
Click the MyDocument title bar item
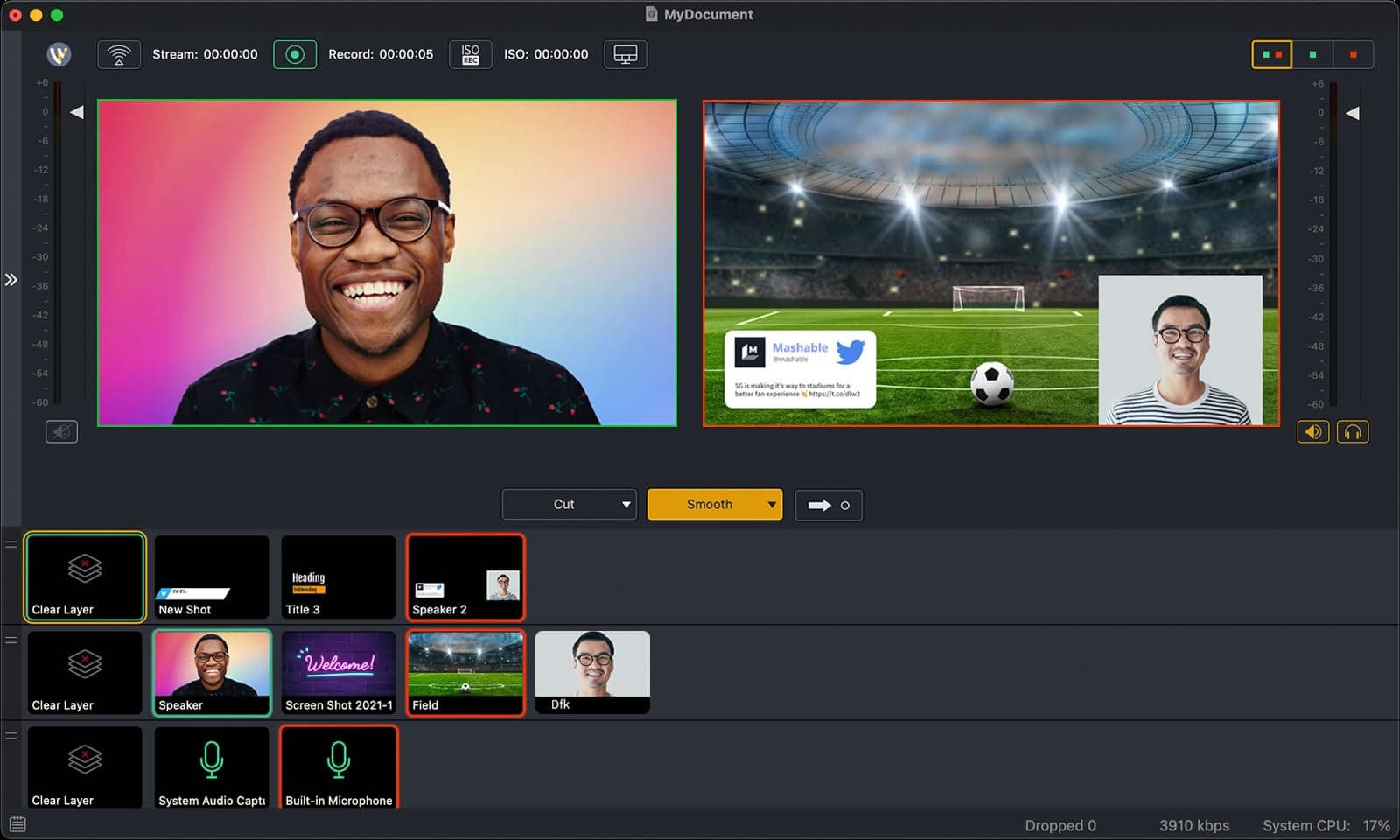(x=698, y=14)
